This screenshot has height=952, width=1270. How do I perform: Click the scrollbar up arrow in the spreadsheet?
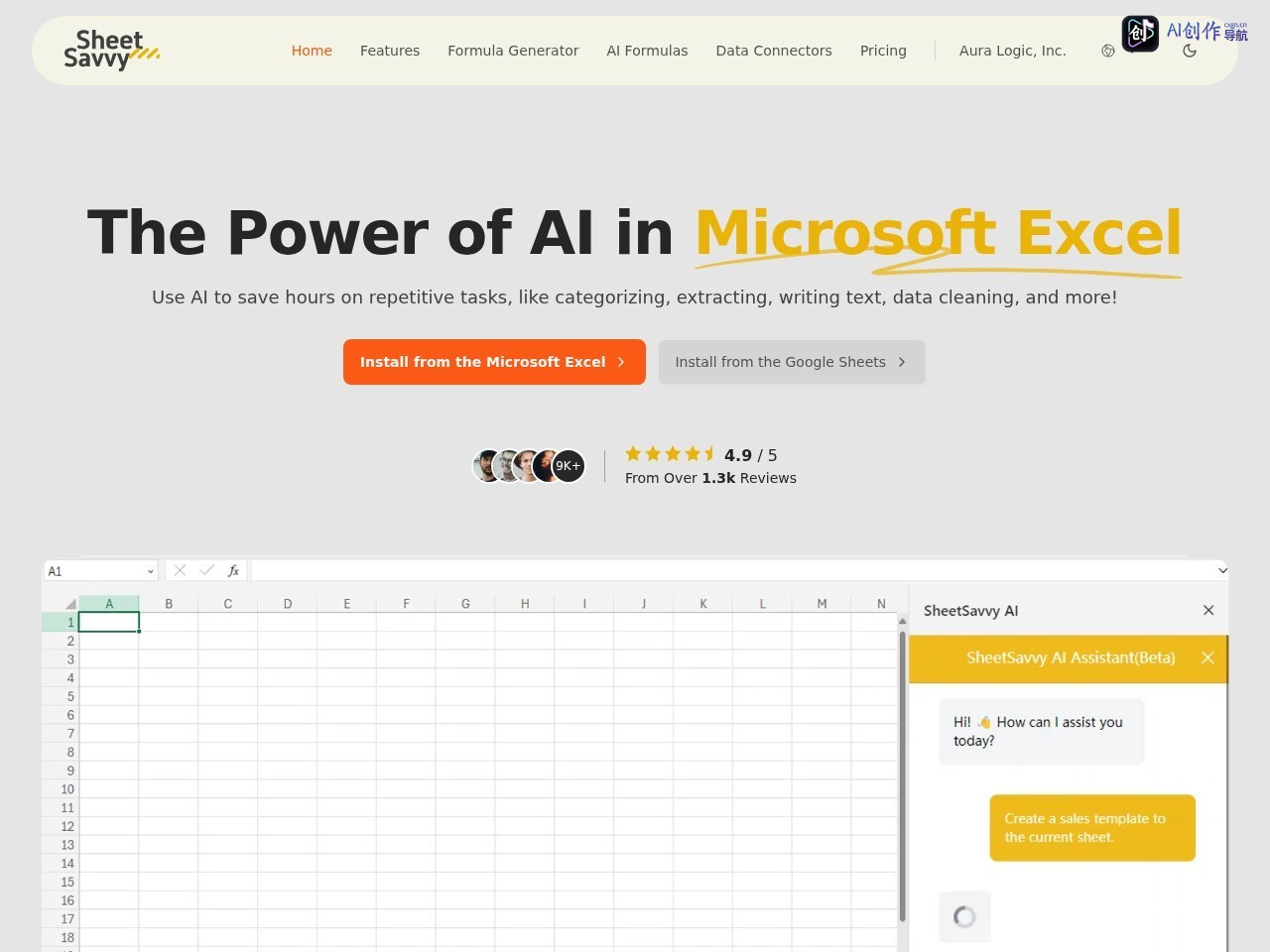point(902,621)
